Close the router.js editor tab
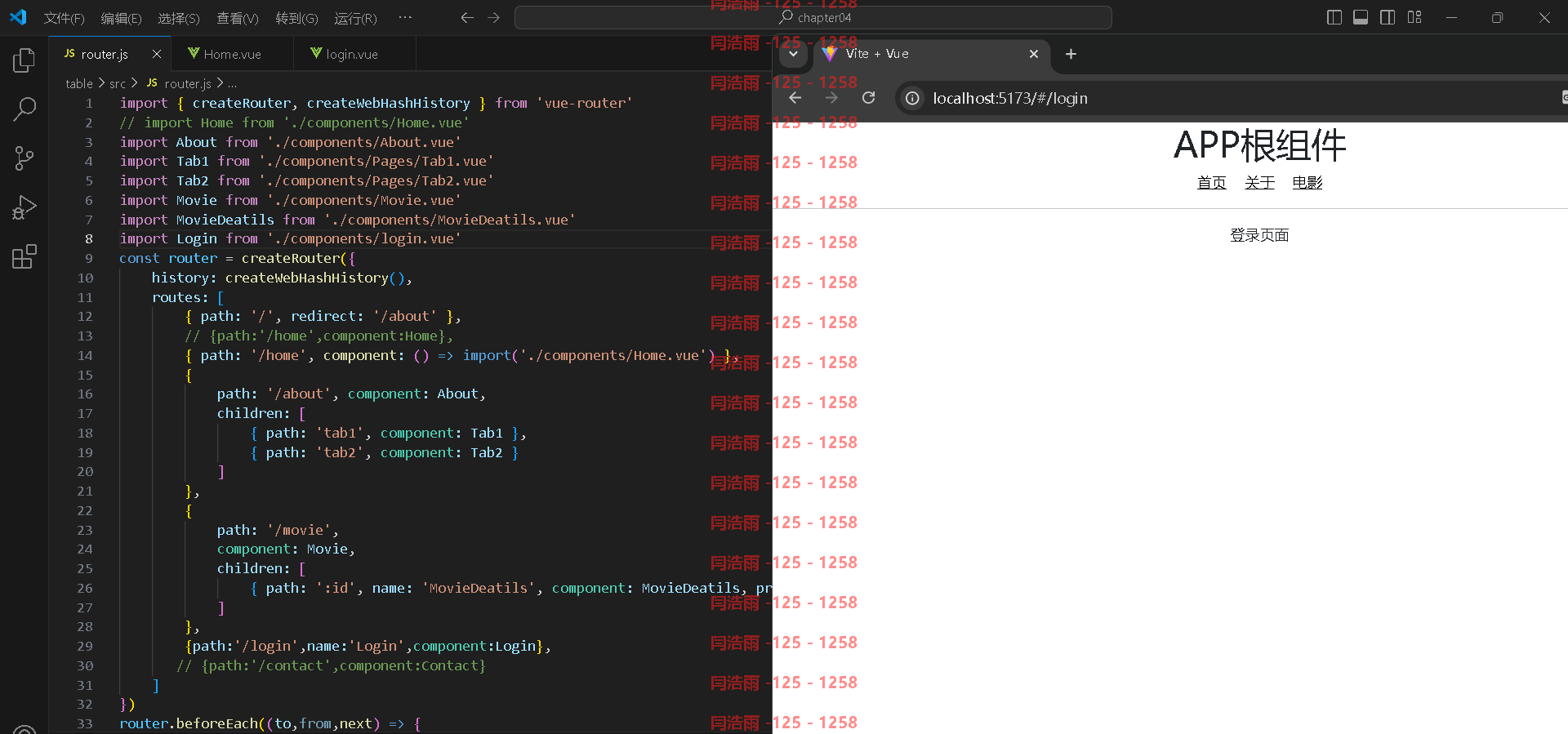 [156, 54]
